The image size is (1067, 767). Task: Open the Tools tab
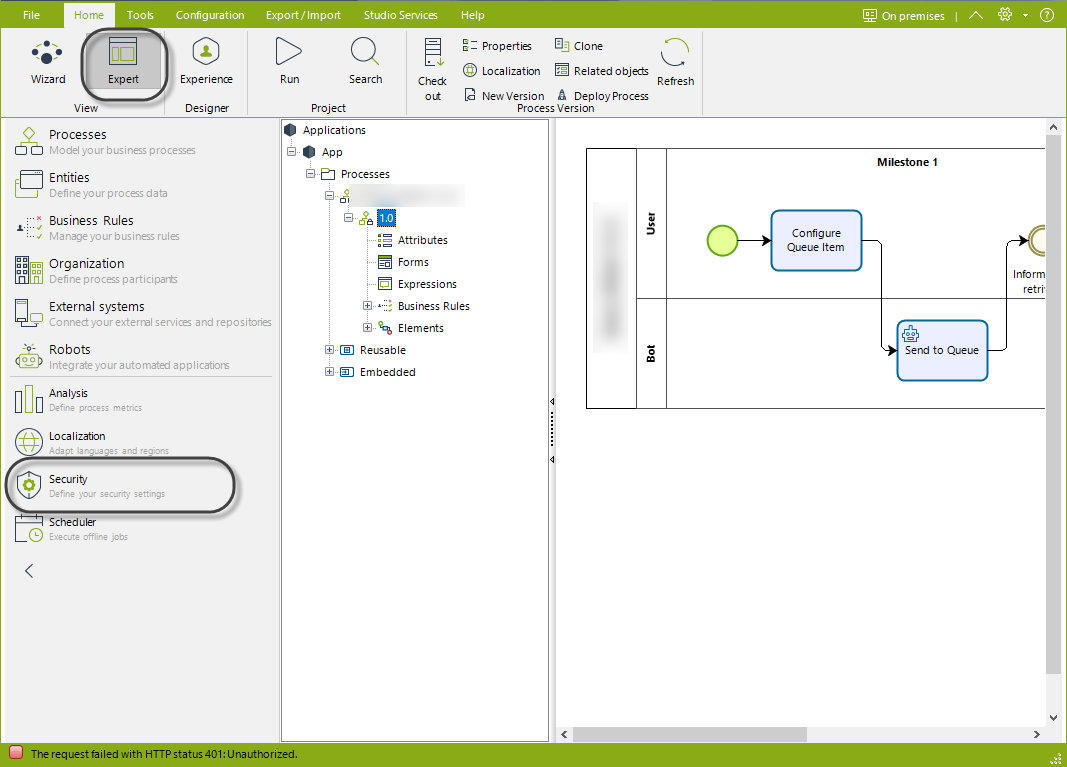pos(140,15)
